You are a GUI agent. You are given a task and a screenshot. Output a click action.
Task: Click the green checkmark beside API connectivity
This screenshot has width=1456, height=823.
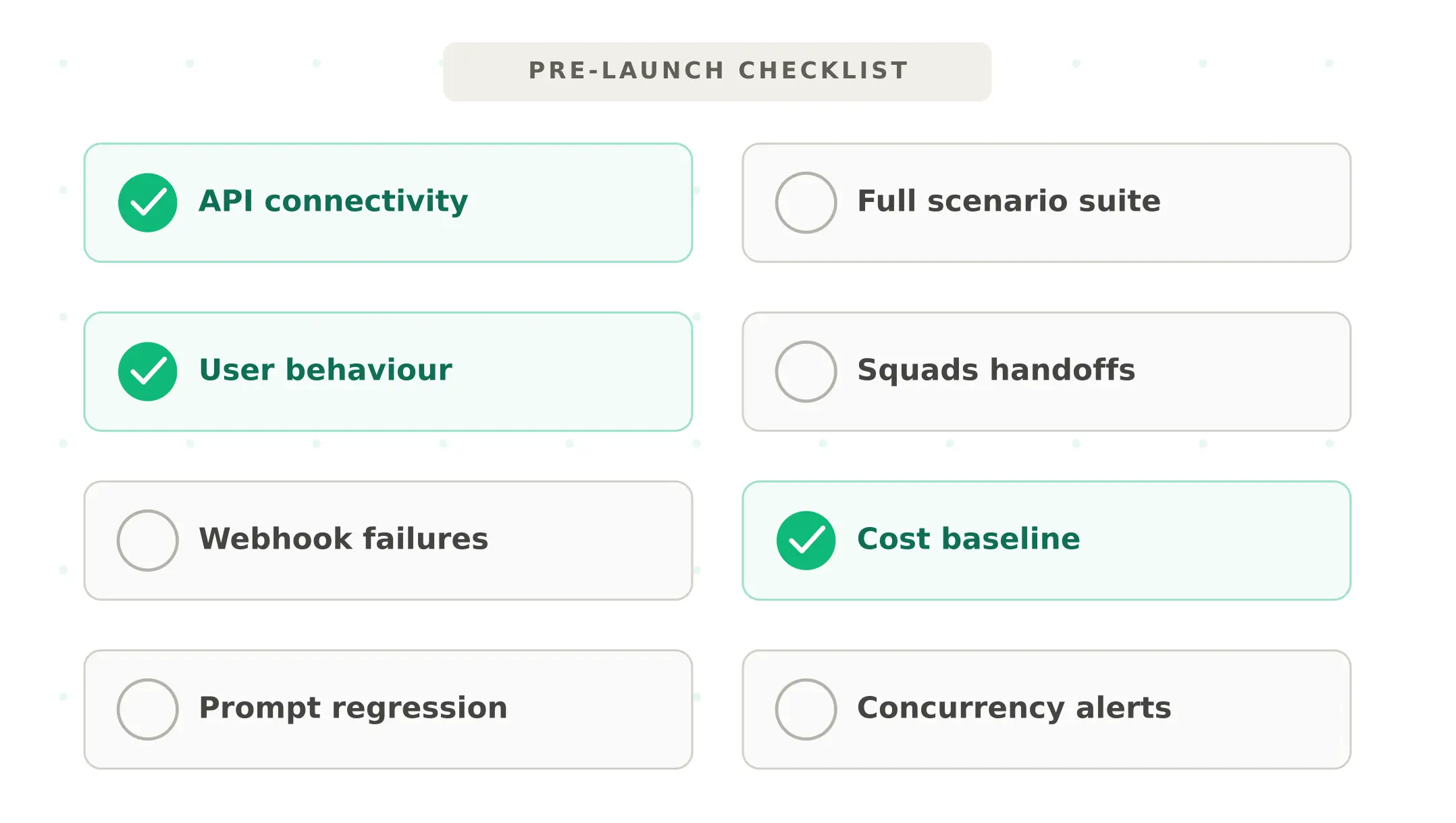click(x=147, y=203)
